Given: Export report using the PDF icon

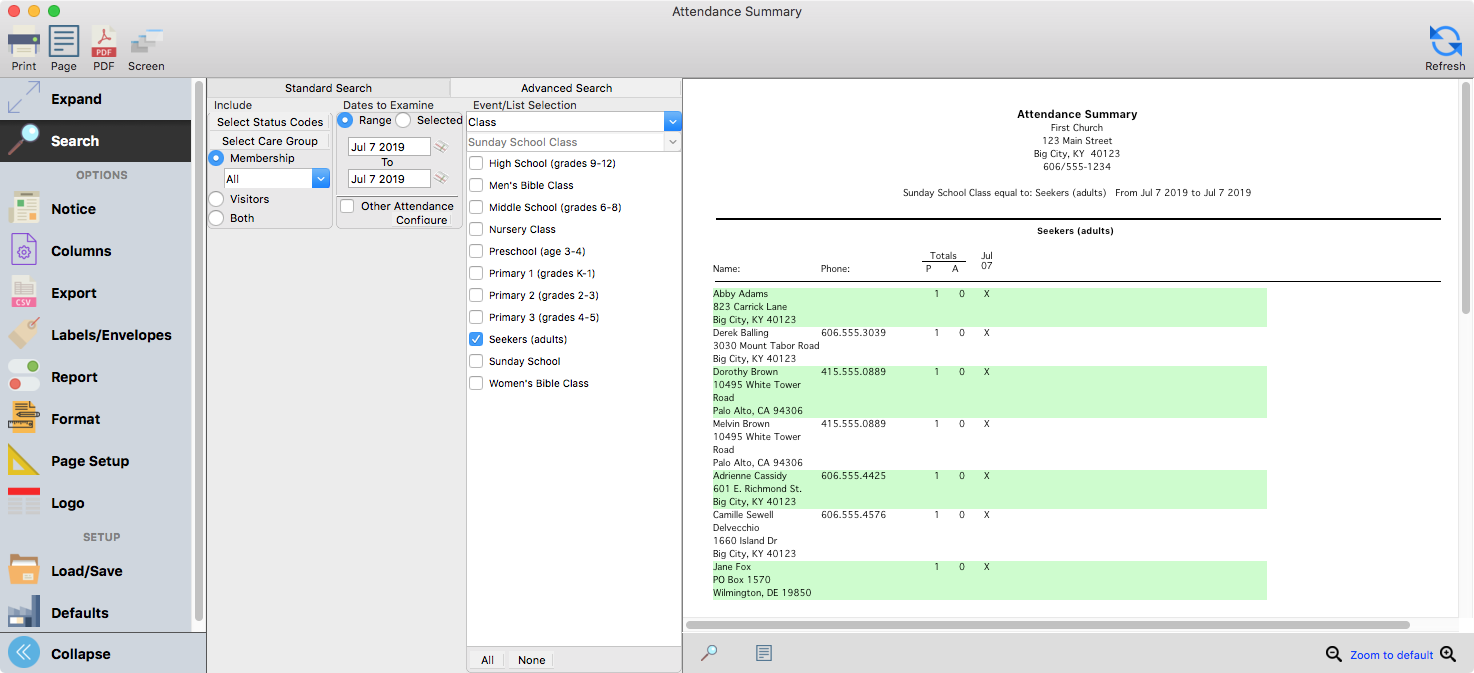Looking at the screenshot, I should [104, 43].
